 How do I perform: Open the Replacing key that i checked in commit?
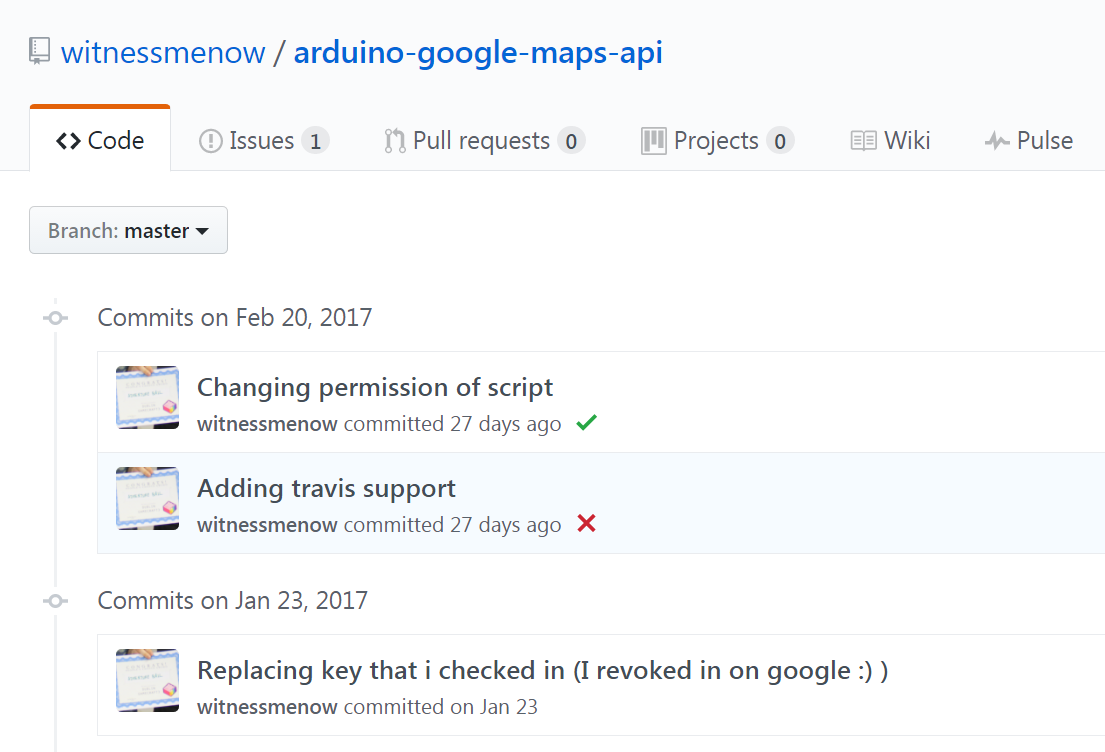[542, 670]
